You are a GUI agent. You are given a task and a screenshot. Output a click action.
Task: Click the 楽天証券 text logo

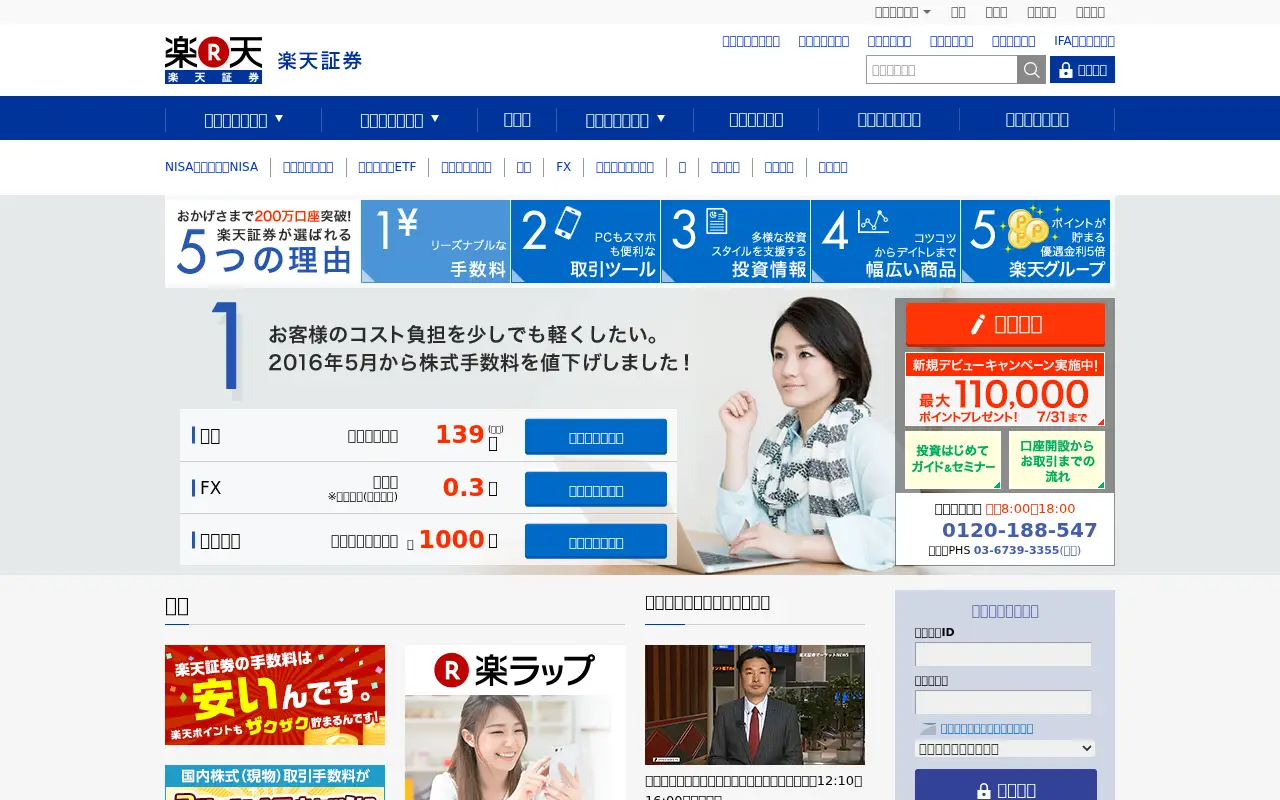coord(320,61)
